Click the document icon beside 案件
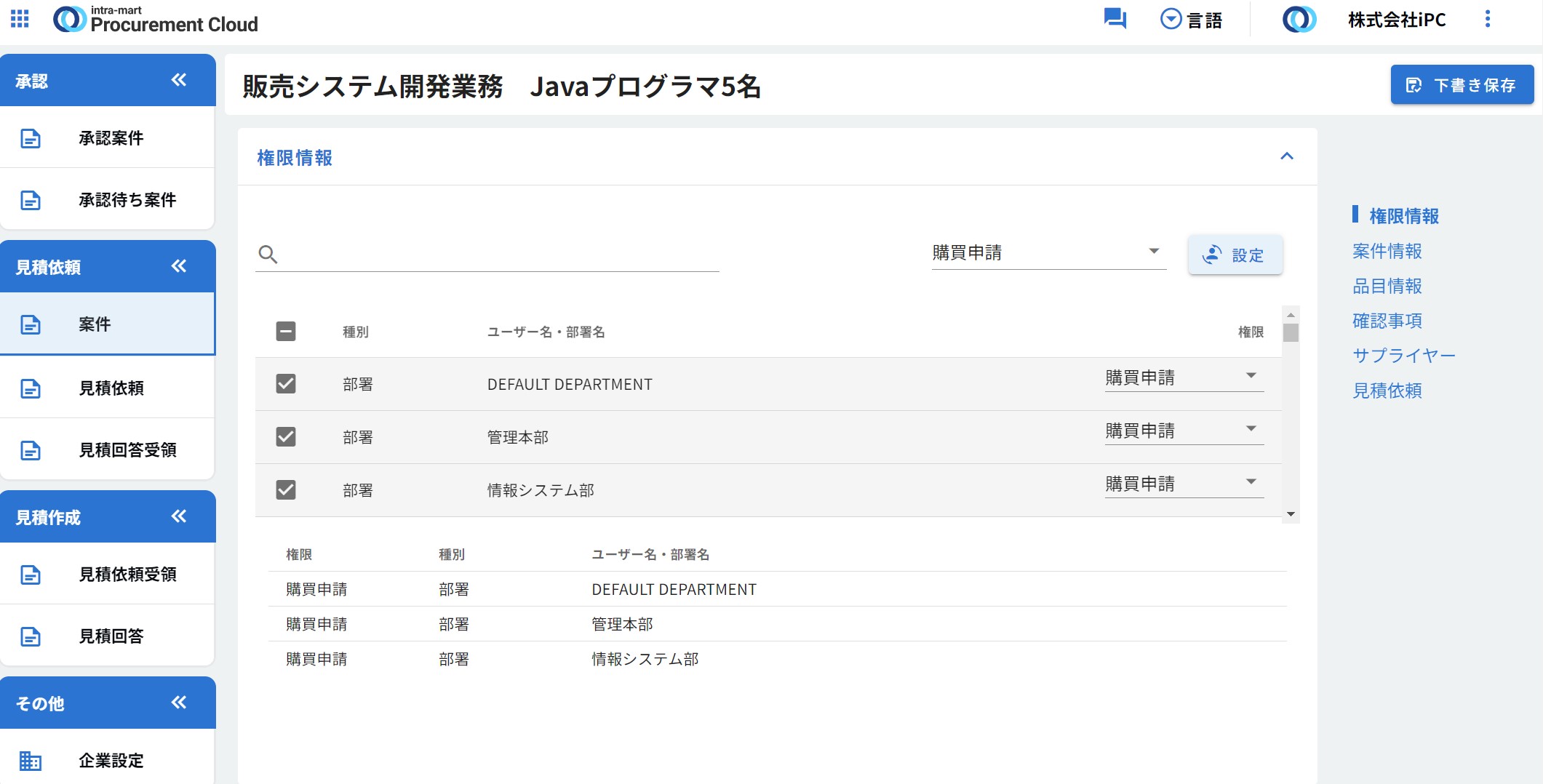This screenshot has width=1543, height=784. (x=31, y=324)
